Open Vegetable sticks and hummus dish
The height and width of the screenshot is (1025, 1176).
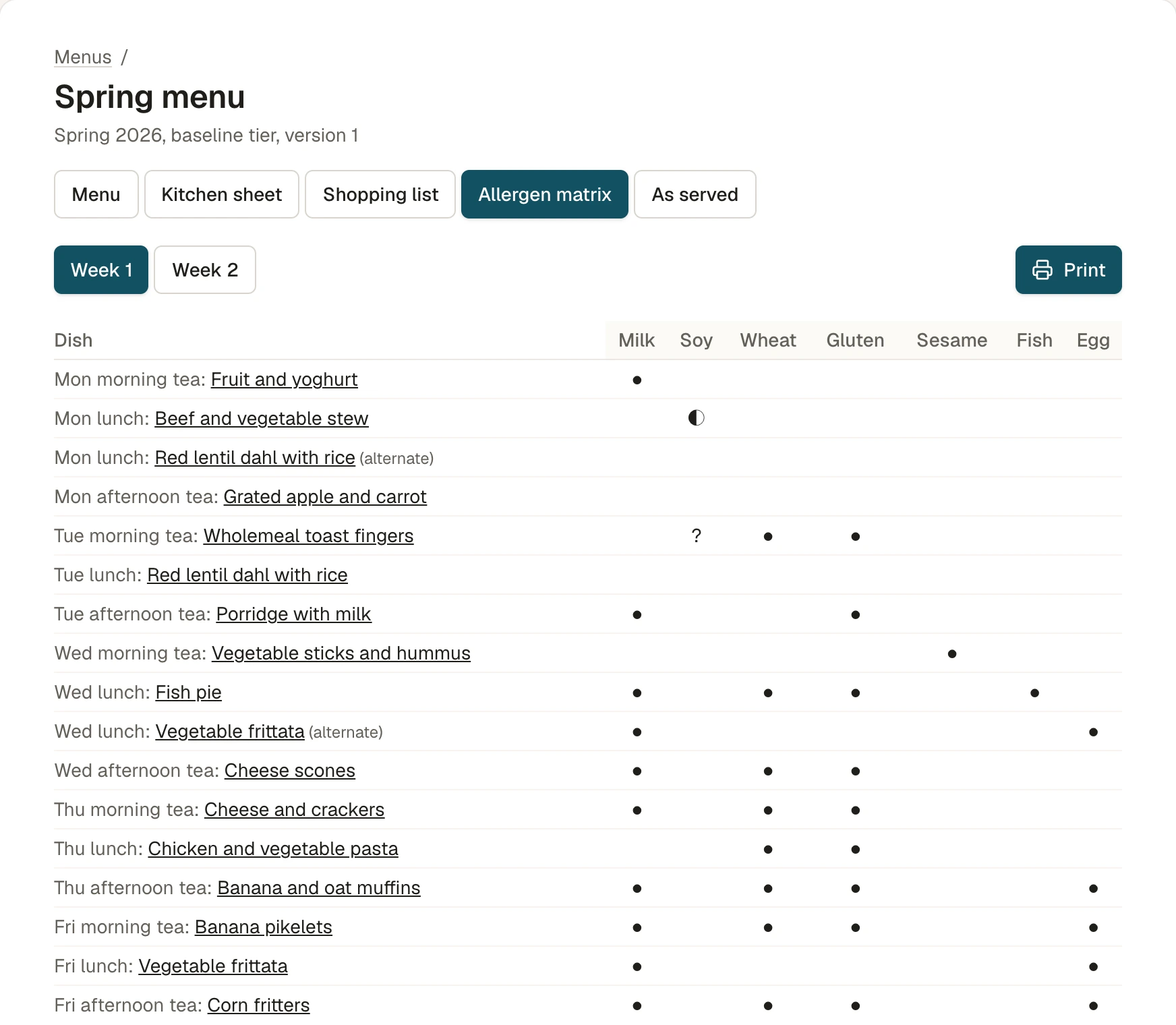coord(341,653)
